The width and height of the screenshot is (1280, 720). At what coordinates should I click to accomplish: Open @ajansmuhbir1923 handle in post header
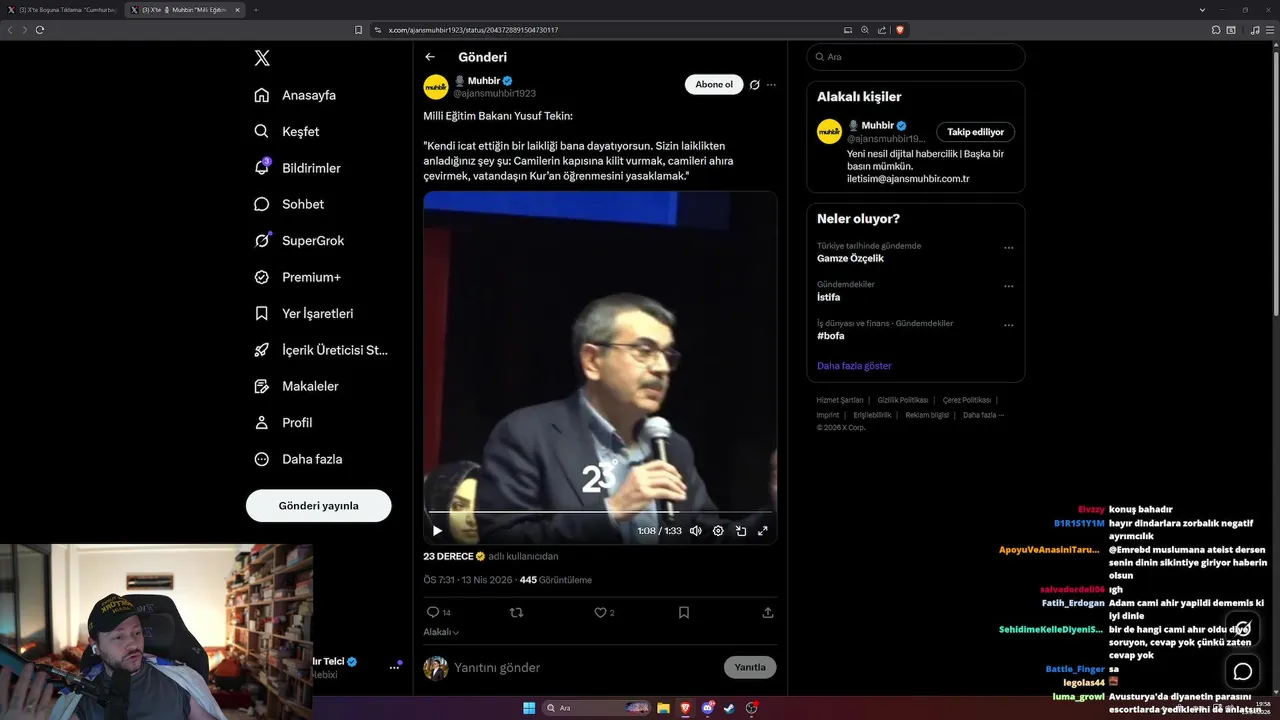(494, 93)
